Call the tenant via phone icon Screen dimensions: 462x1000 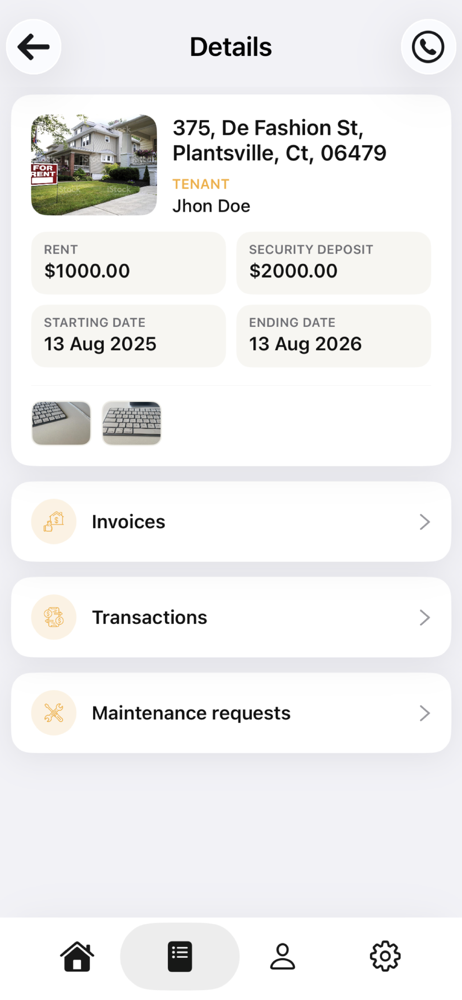(x=428, y=47)
